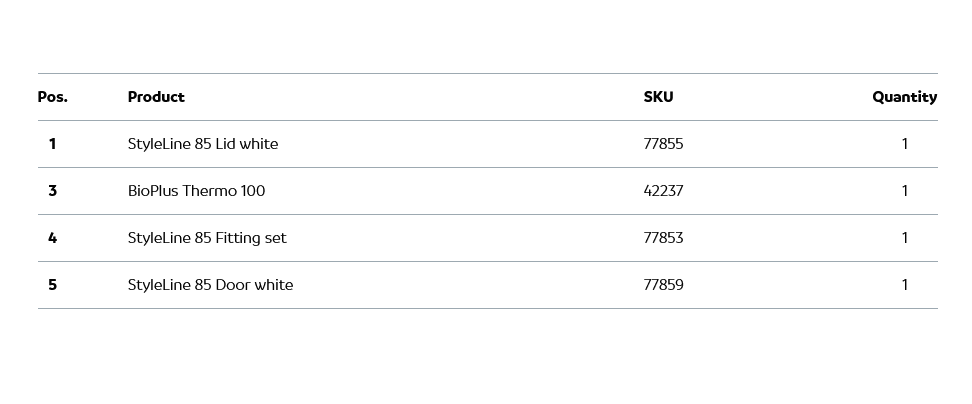
Task: Select the StyleLine 85 Door white product
Action: point(210,285)
